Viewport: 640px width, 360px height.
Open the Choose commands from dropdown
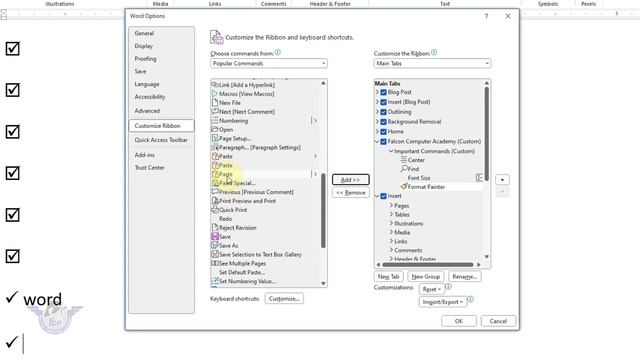click(269, 63)
